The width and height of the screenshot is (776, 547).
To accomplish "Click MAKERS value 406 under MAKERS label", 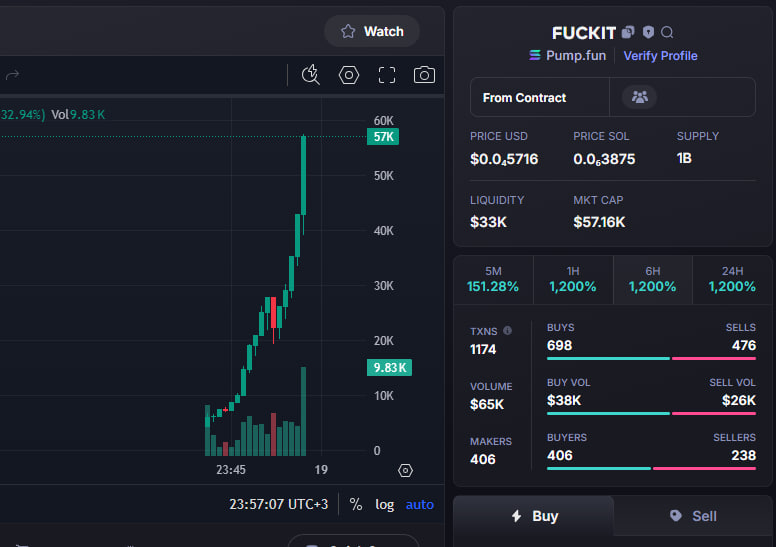I will click(483, 459).
